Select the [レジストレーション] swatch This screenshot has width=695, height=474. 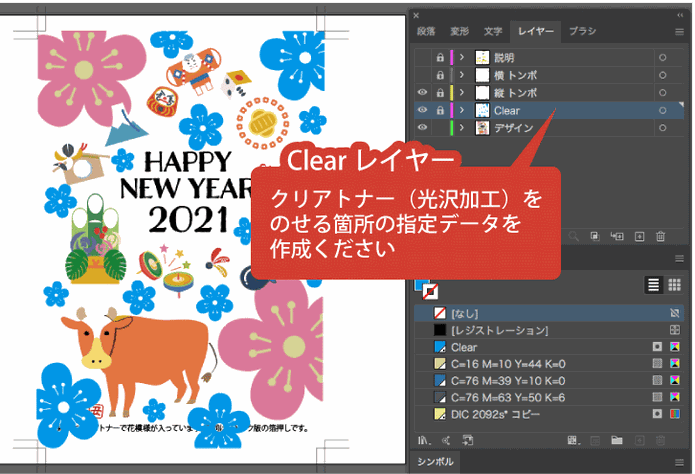point(549,330)
